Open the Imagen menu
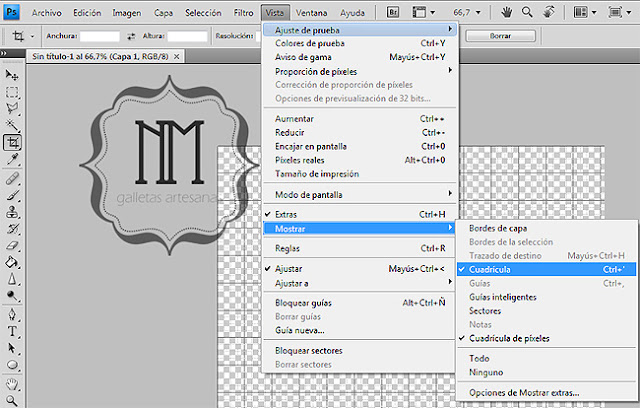The height and width of the screenshot is (408, 640). click(x=127, y=13)
